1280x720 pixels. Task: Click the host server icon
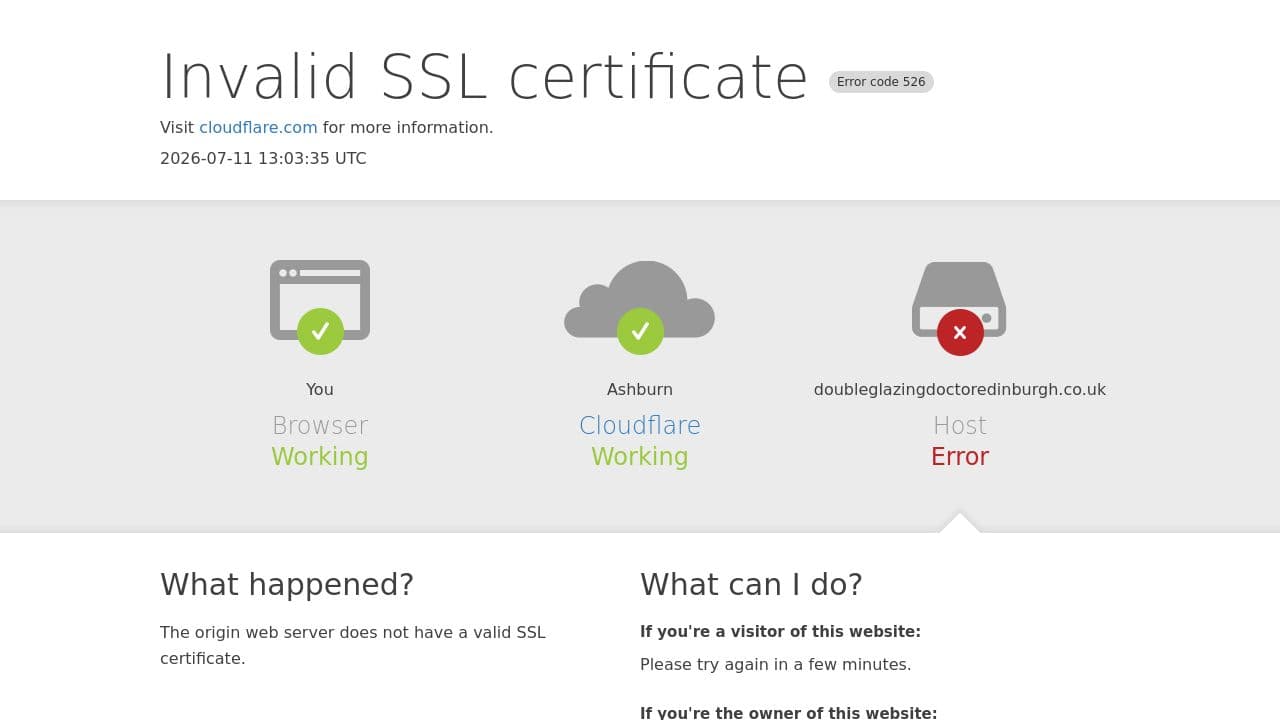coord(959,299)
